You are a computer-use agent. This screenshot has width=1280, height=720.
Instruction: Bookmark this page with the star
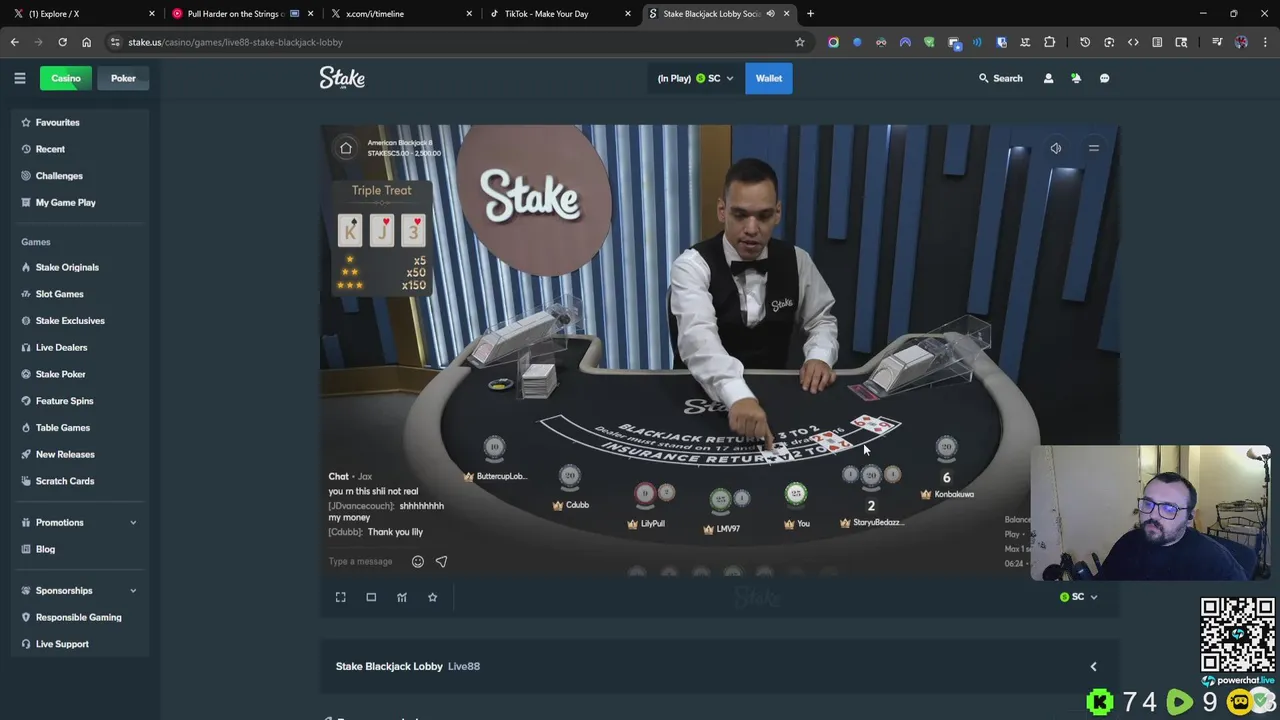coord(799,42)
